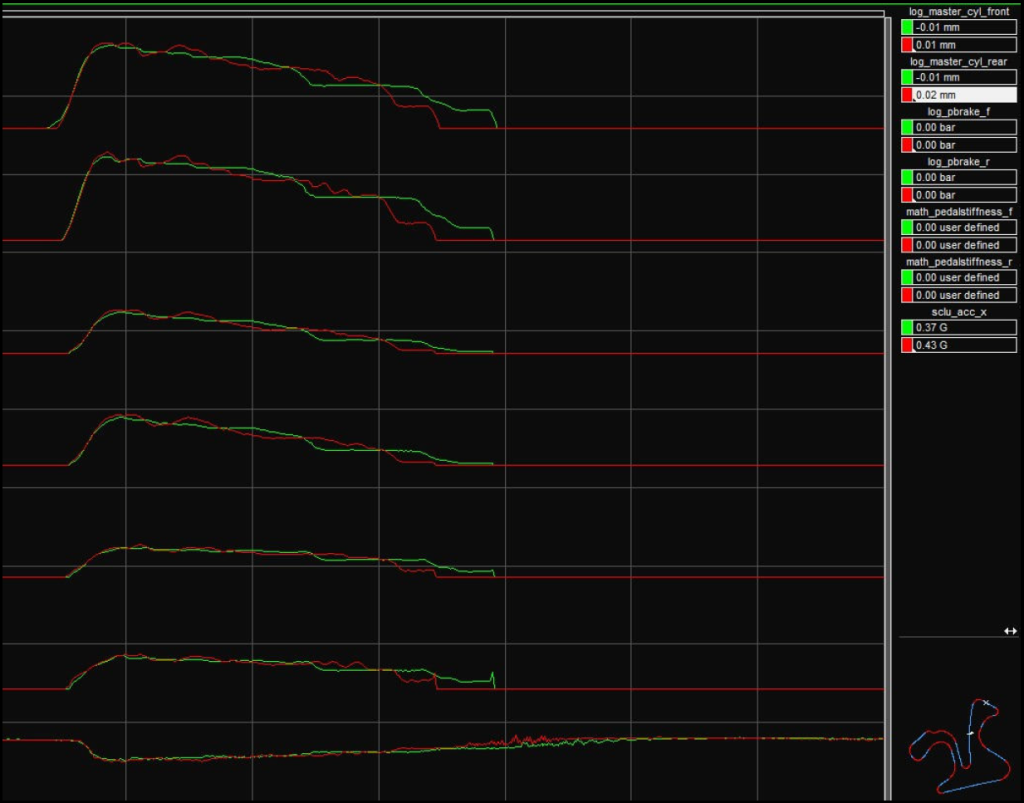Click red swatch for log_master_cyl_front
Screen dimensions: 1024x803
[x=906, y=45]
